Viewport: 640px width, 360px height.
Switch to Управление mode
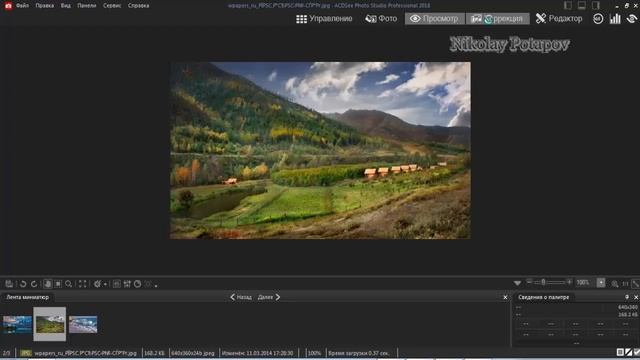(x=324, y=19)
